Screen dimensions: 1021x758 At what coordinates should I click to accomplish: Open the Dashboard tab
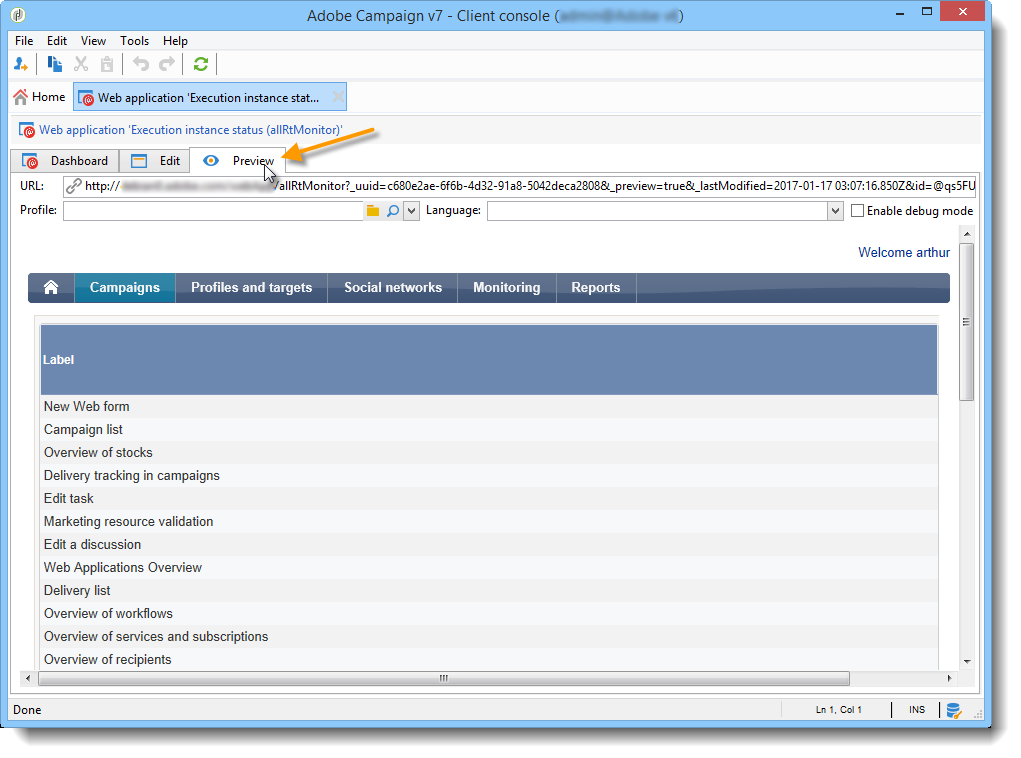(x=65, y=161)
